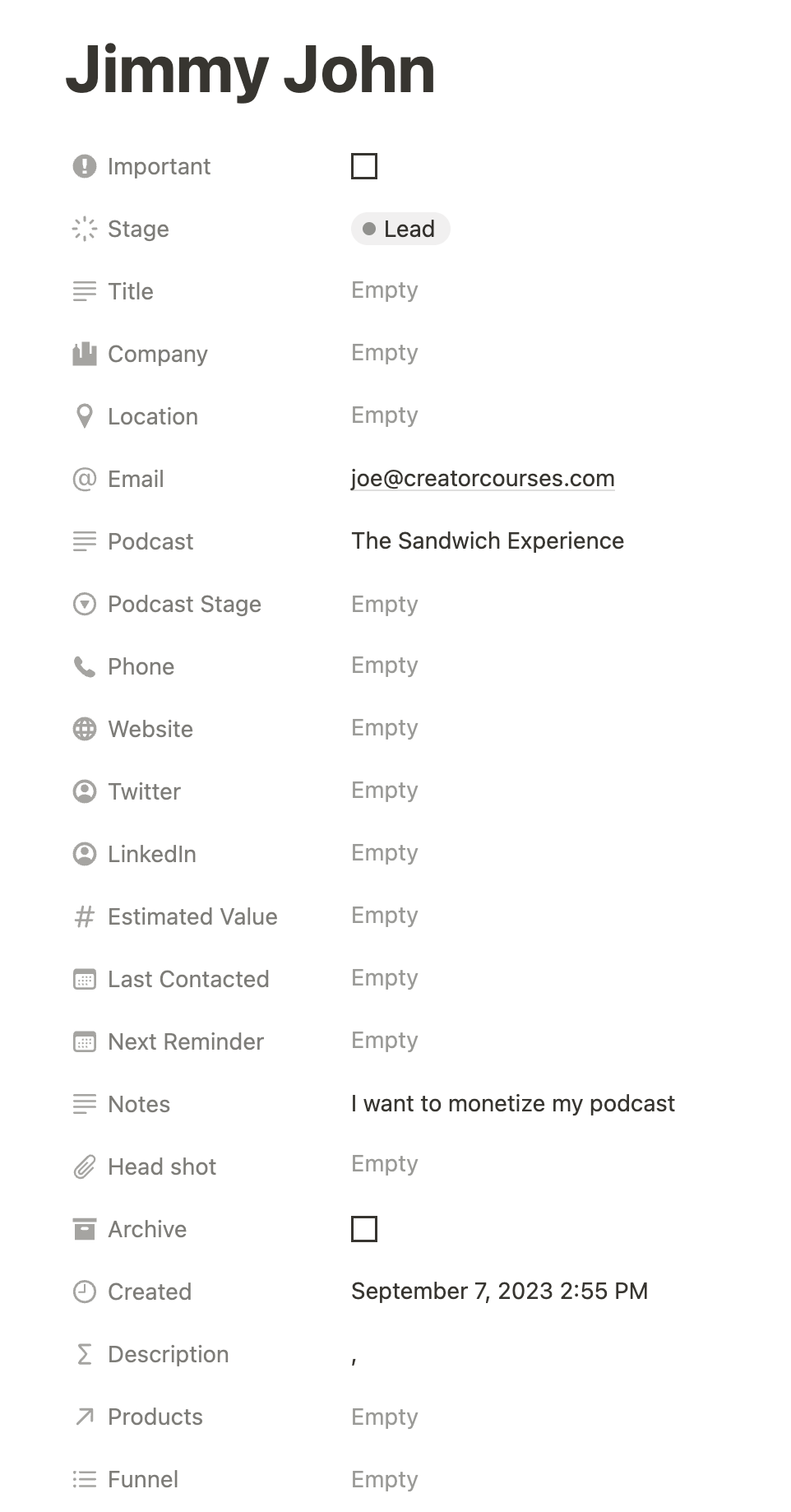Click the clock icon beside Created

[85, 1292]
